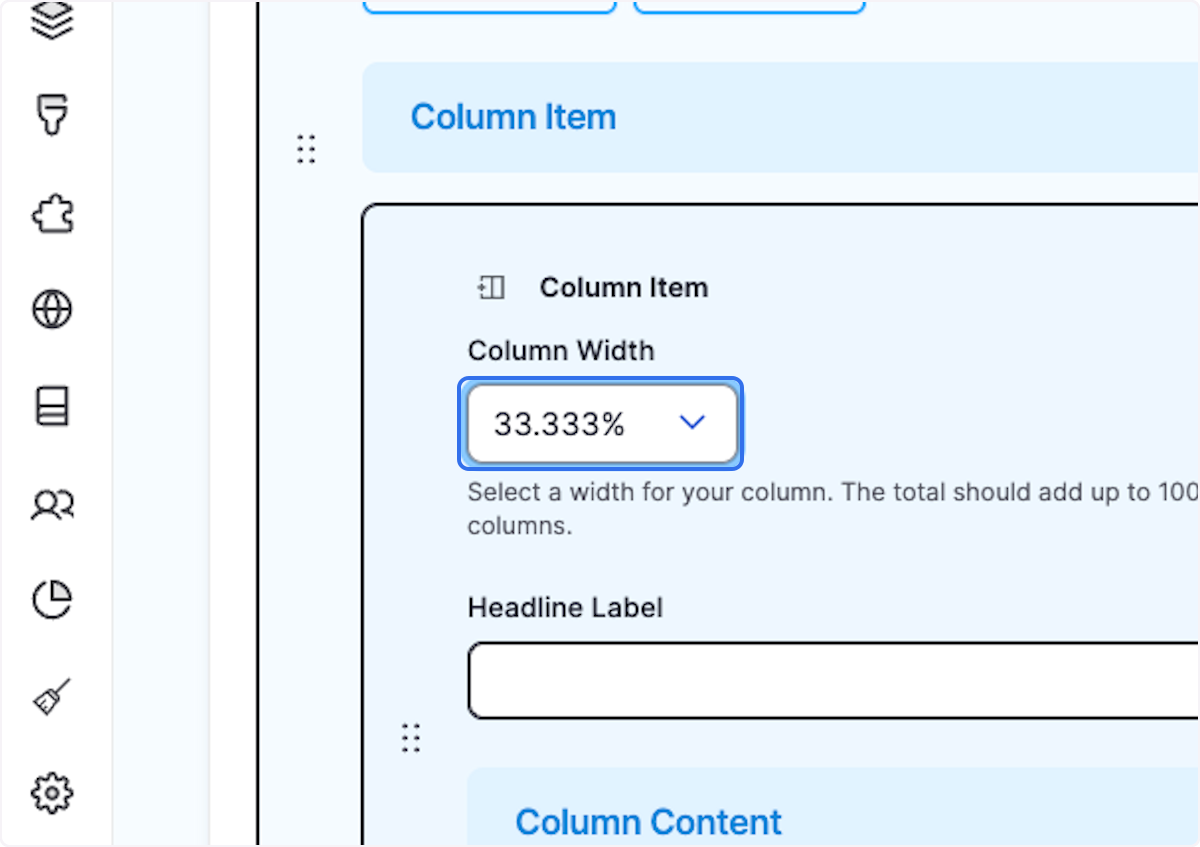
Task: Click the Column Item field icon
Action: (x=490, y=287)
